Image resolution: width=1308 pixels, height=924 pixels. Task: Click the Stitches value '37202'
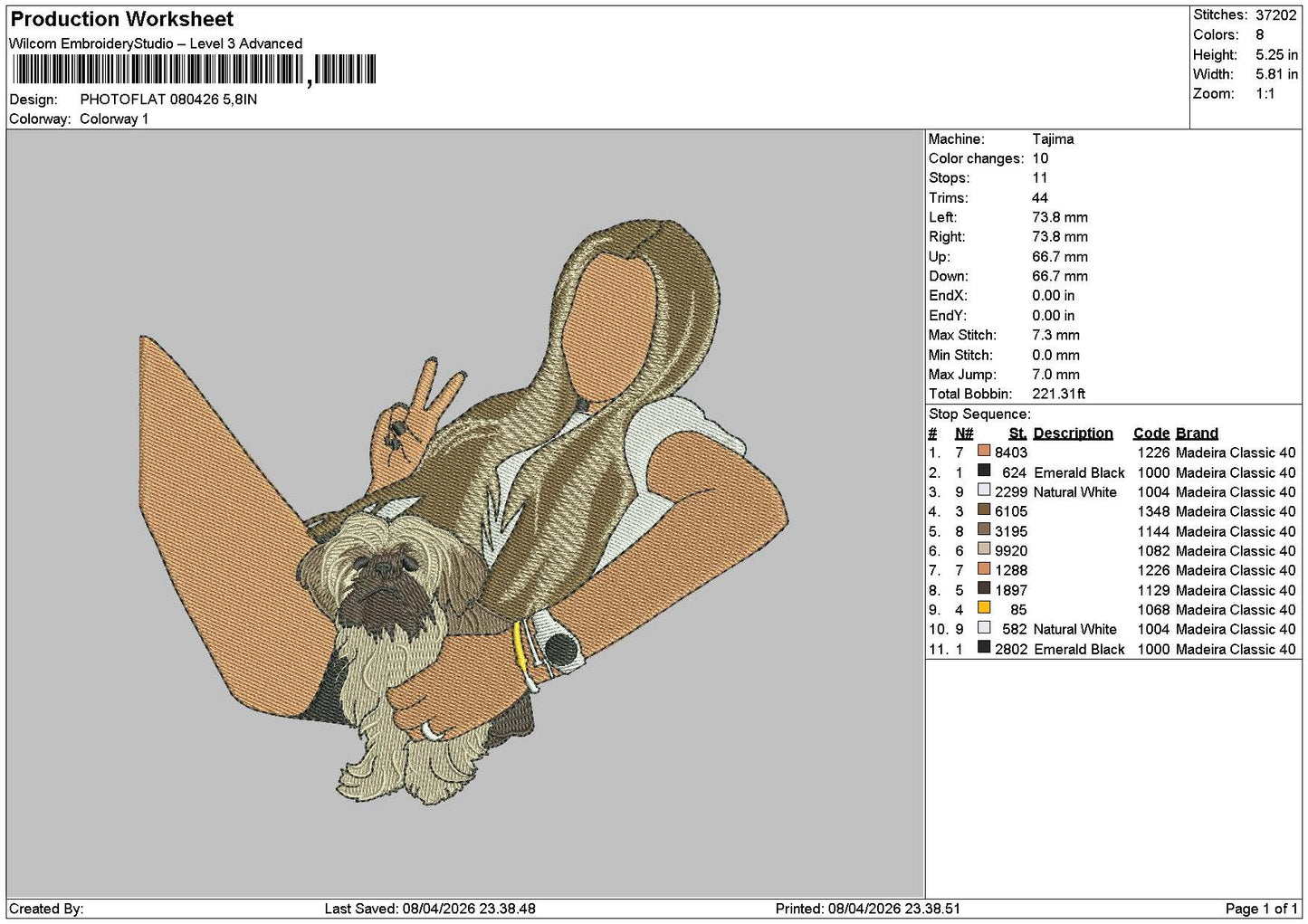pos(1276,15)
